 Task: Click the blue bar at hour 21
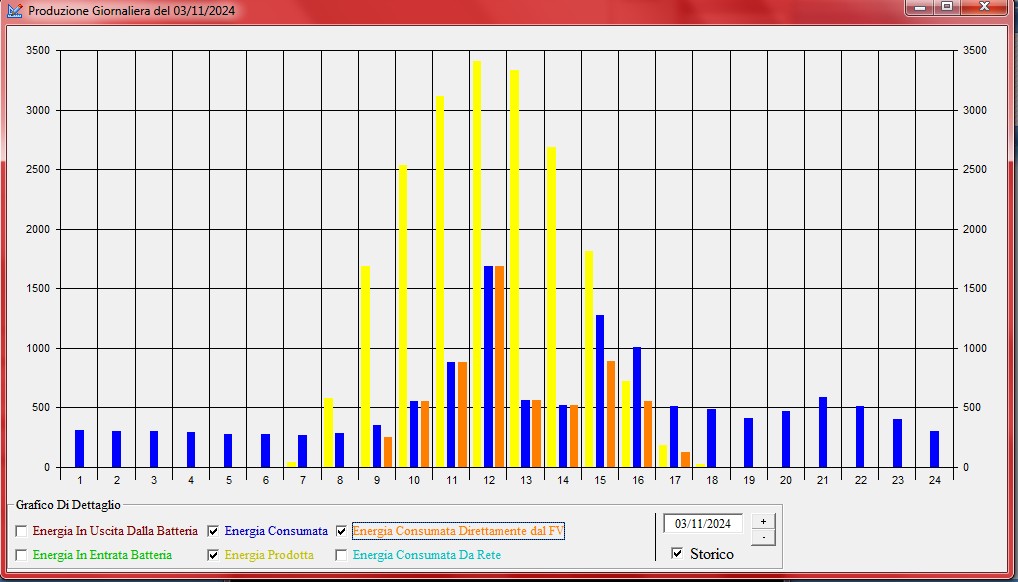pyautogui.click(x=823, y=432)
